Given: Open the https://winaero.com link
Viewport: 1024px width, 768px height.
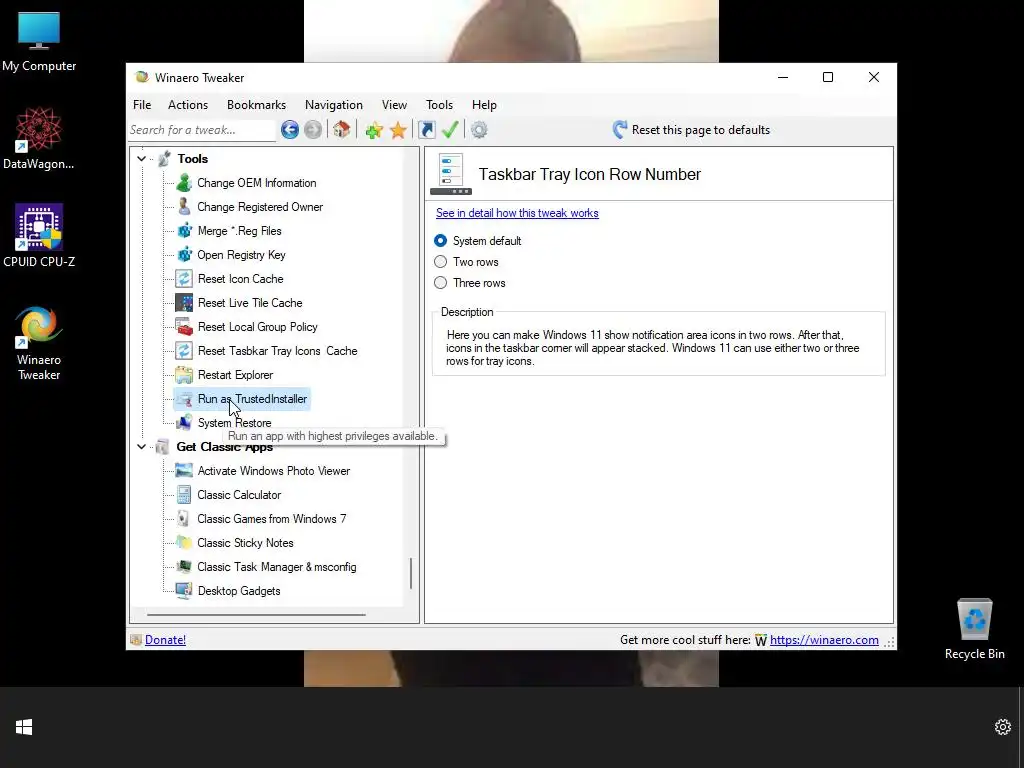Looking at the screenshot, I should [824, 640].
